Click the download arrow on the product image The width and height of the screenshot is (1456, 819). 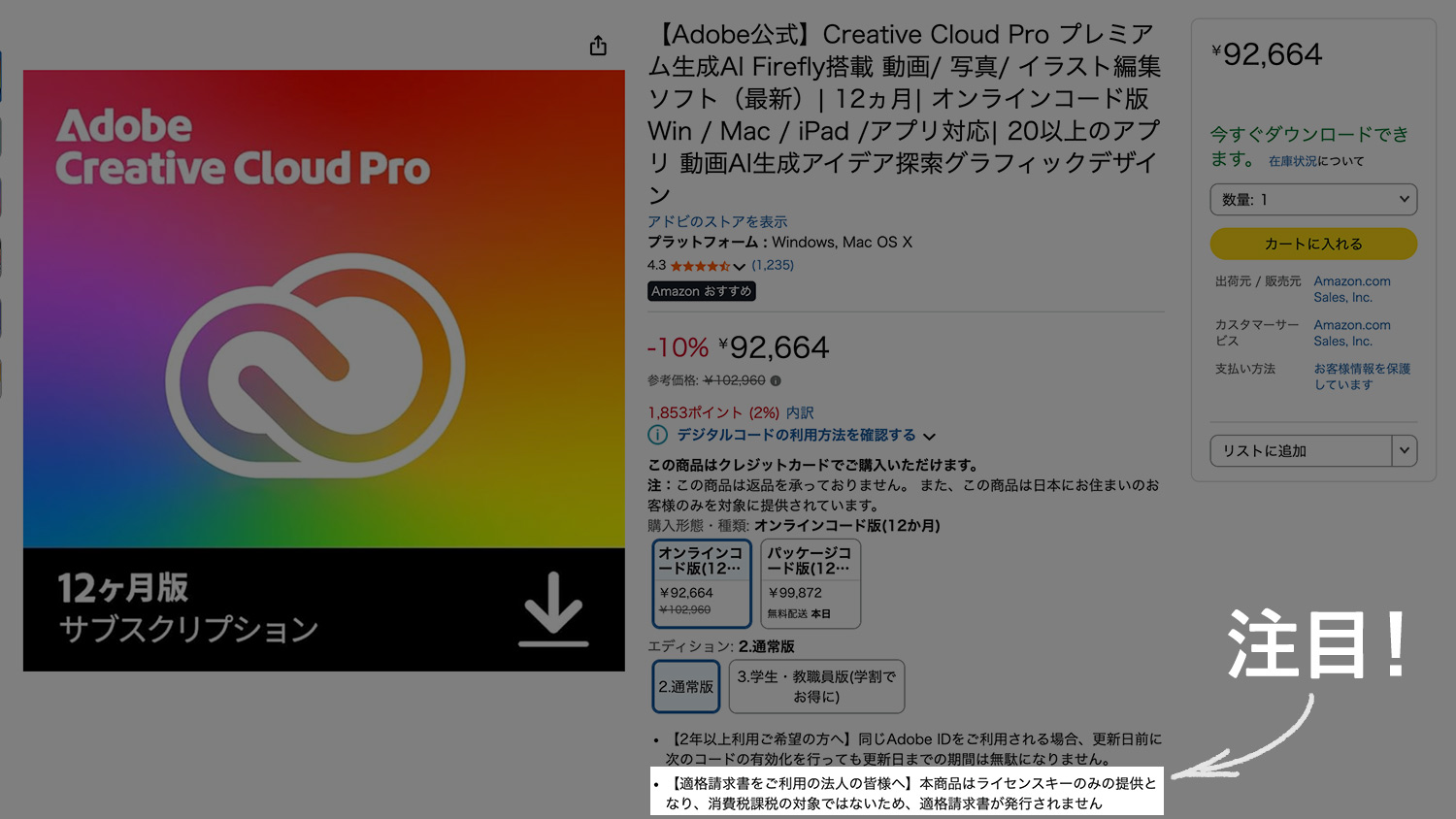tap(553, 608)
